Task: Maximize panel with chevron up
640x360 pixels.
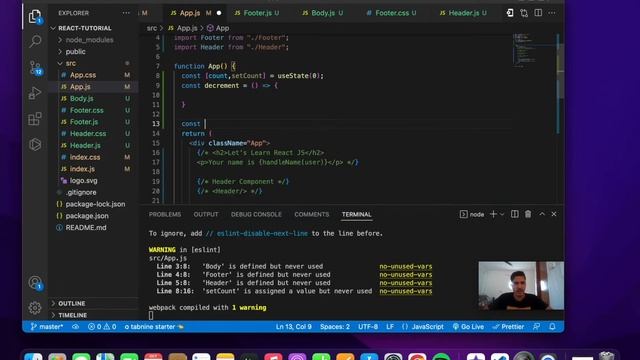Action: (x=542, y=214)
